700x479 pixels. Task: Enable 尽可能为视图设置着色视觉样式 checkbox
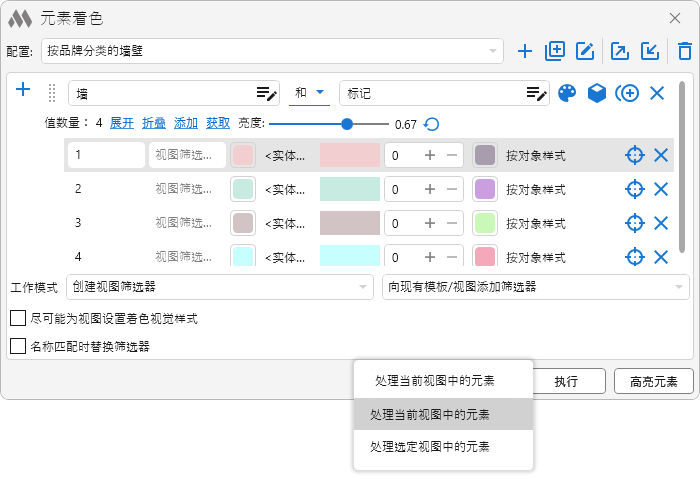(18, 319)
